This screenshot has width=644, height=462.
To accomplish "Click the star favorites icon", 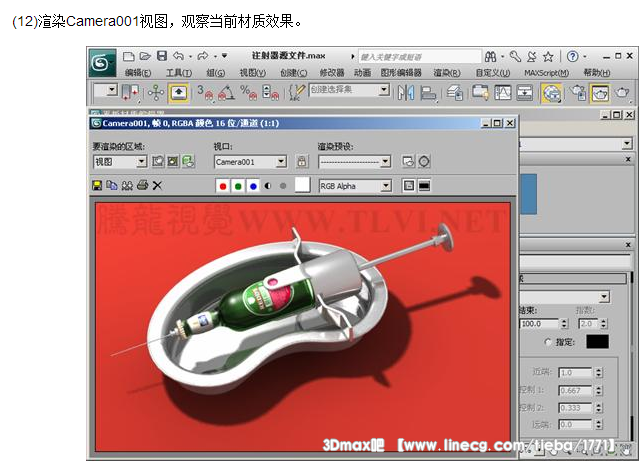I will pyautogui.click(x=548, y=57).
